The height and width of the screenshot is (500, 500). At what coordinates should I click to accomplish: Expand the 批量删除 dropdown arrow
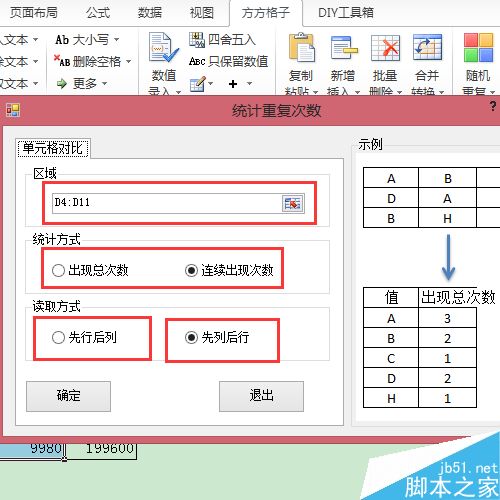tap(399, 92)
